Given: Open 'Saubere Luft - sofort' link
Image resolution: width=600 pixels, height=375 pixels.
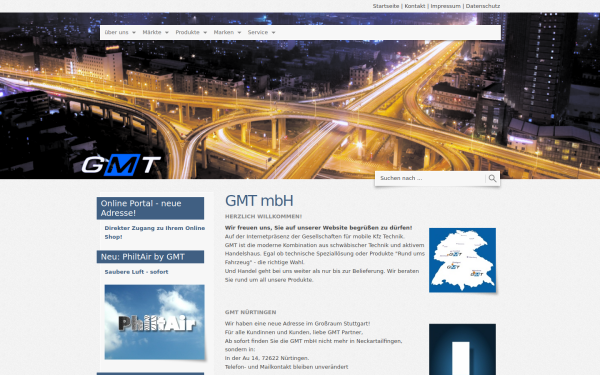Looking at the screenshot, I should (x=136, y=272).
